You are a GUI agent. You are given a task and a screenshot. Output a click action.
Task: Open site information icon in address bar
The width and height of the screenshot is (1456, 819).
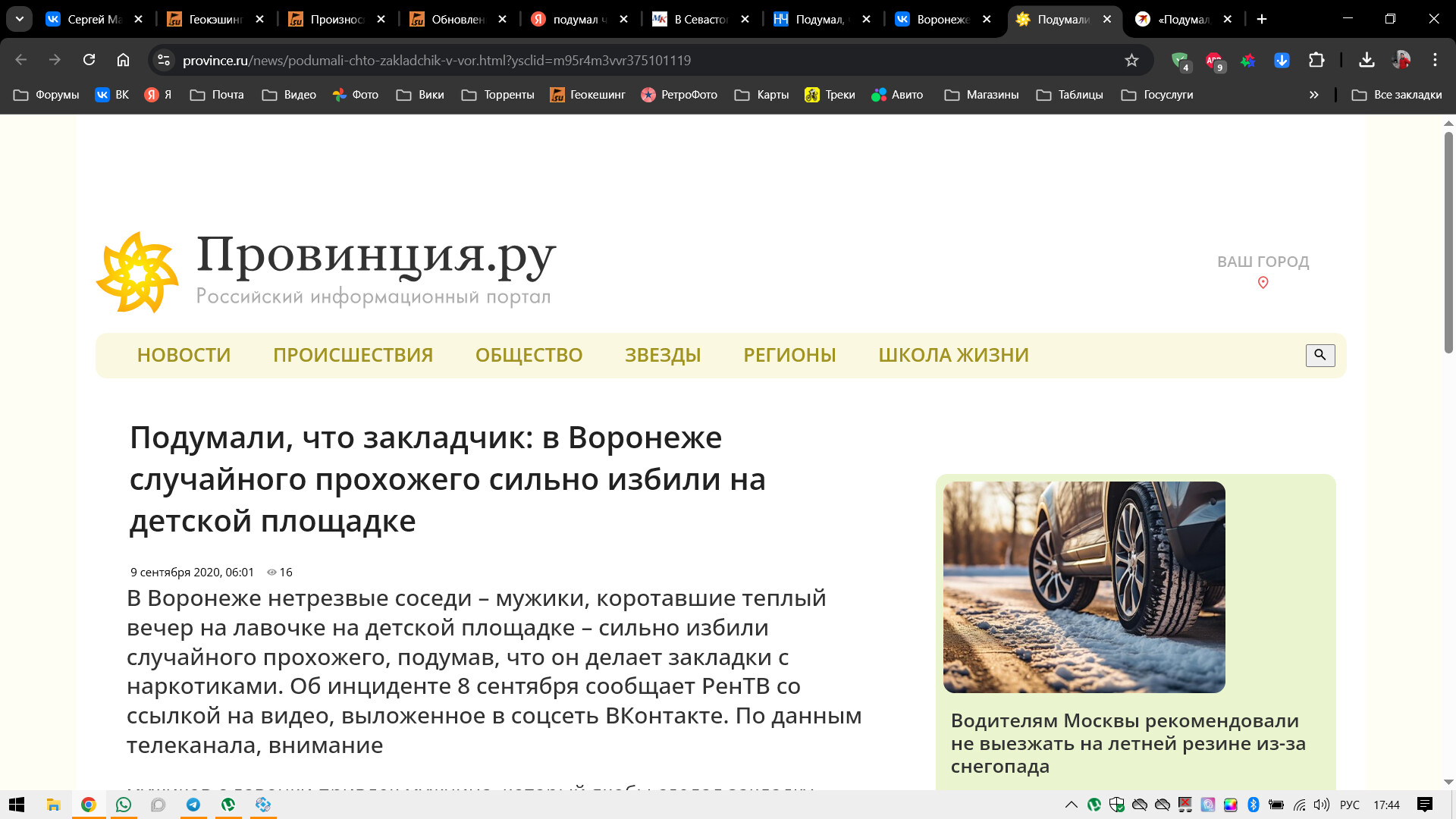tap(163, 60)
